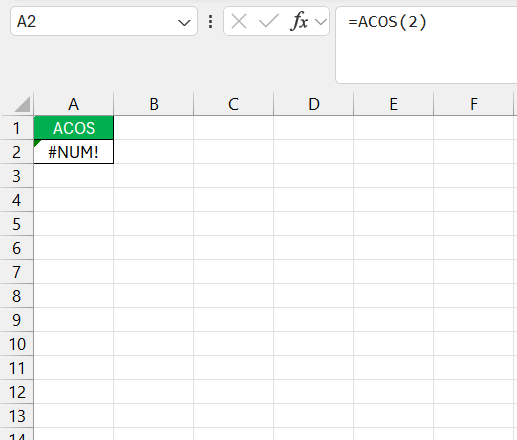Select column C header

pos(234,104)
